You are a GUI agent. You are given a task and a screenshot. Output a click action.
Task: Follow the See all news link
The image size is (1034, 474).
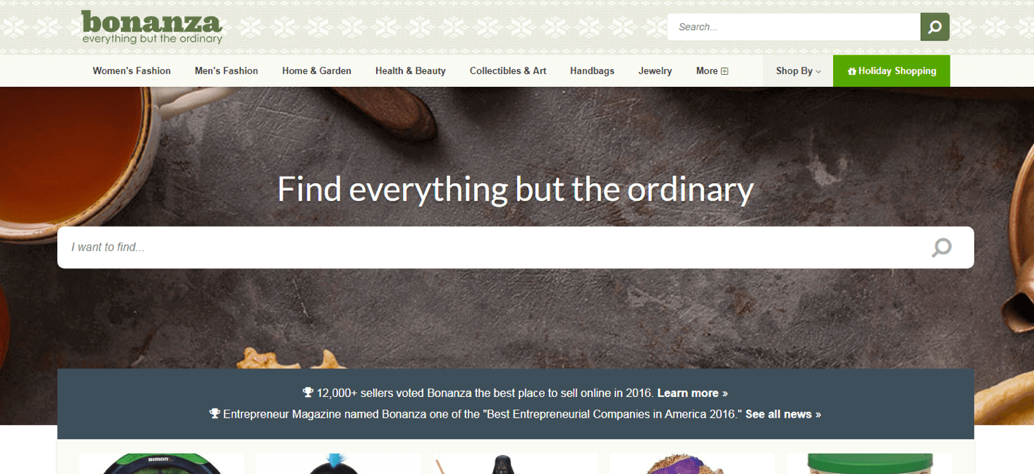(x=783, y=414)
